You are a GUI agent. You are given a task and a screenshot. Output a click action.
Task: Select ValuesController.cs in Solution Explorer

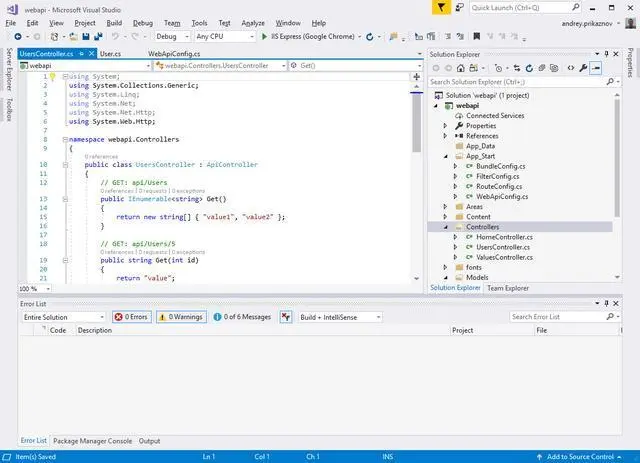[x=504, y=257]
